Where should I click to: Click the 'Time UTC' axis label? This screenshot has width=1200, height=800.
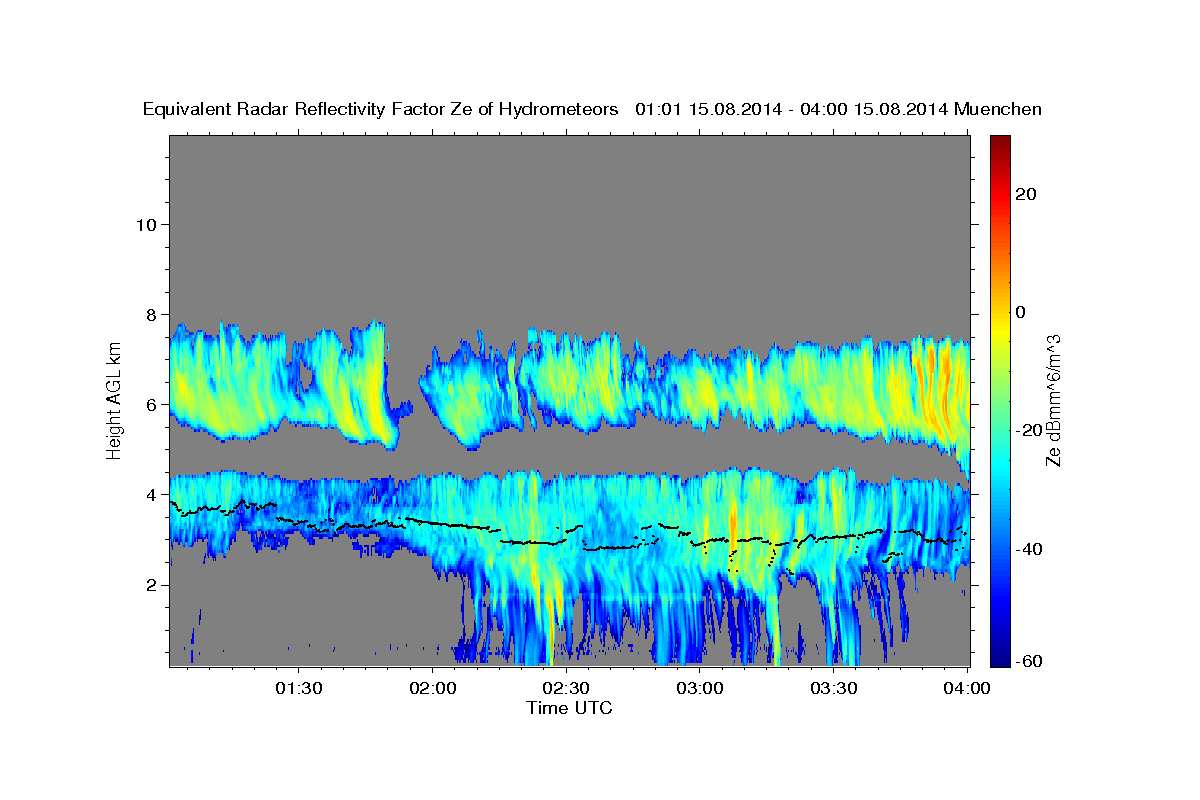[x=569, y=708]
